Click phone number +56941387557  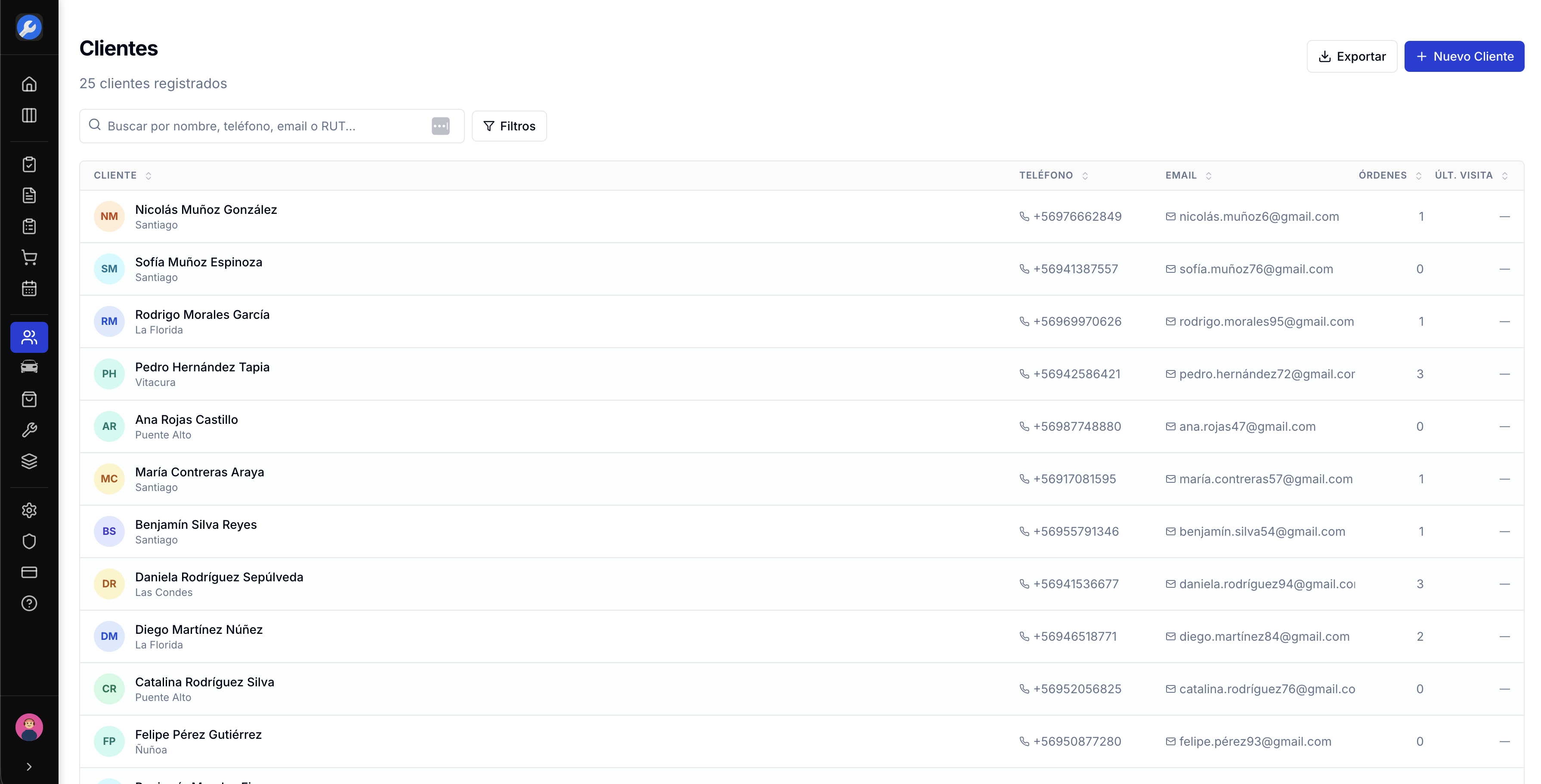coord(1075,269)
